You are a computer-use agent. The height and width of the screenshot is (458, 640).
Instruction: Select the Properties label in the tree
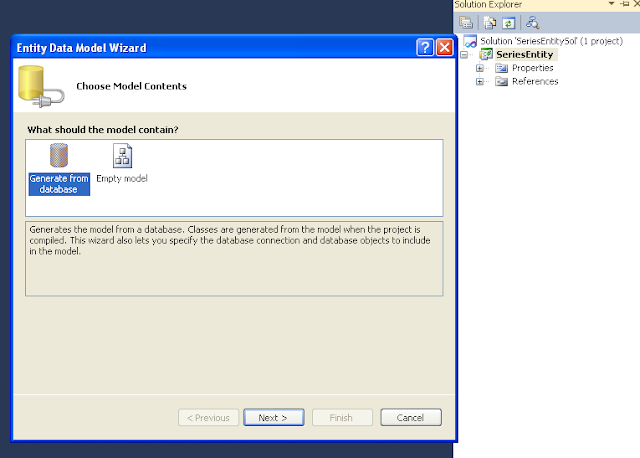(x=533, y=68)
